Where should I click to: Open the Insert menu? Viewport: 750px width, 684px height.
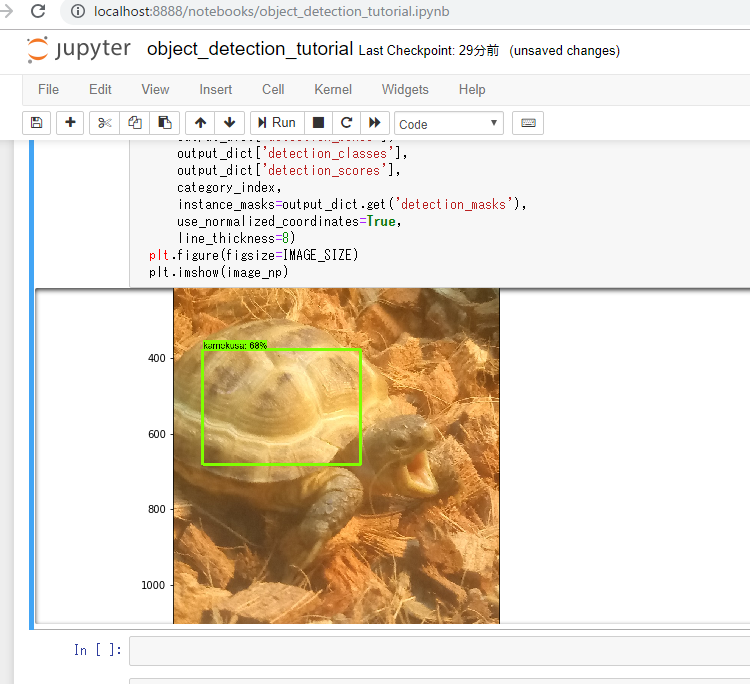click(x=216, y=89)
